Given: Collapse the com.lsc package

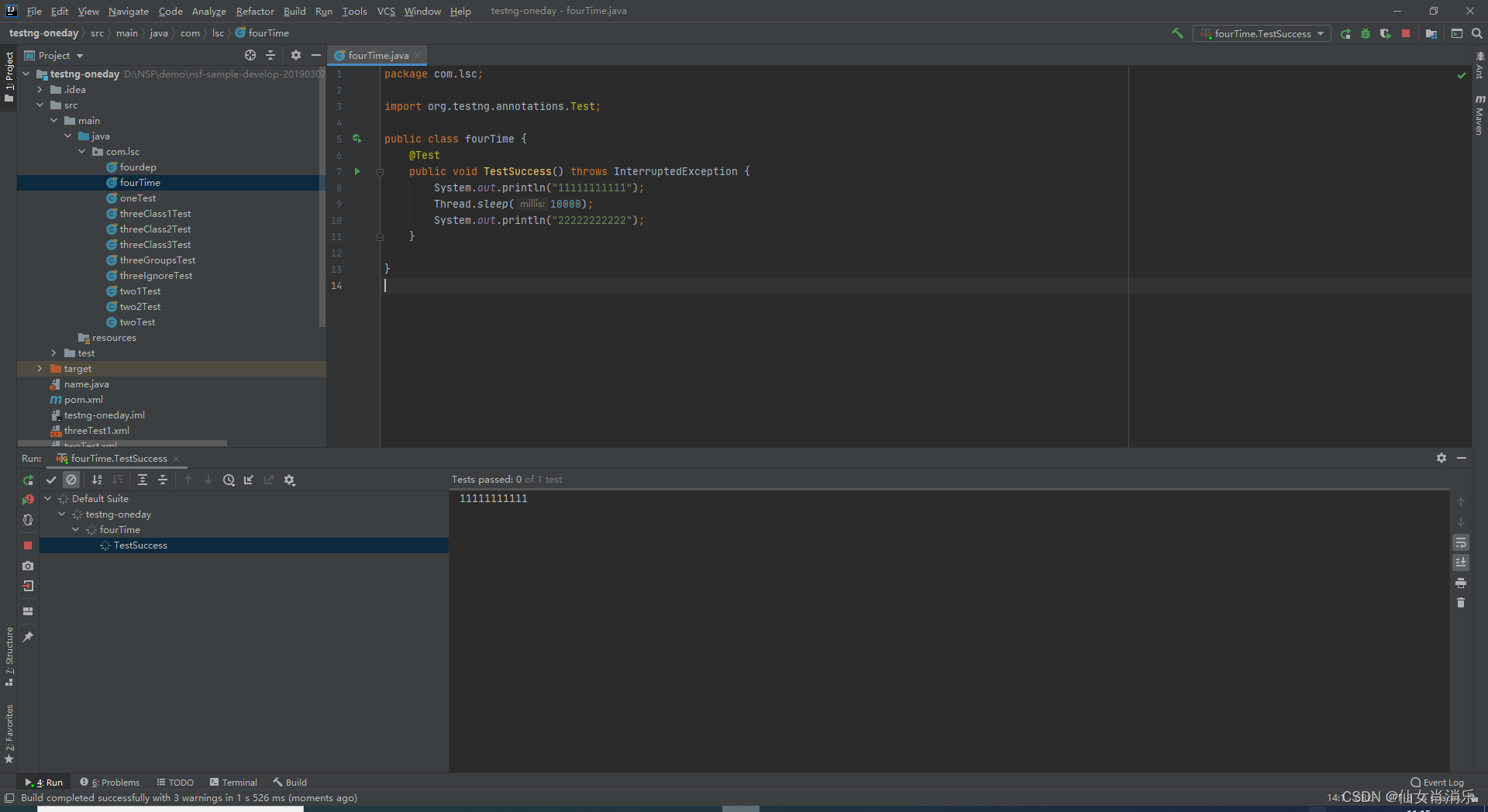Looking at the screenshot, I should pyautogui.click(x=81, y=152).
